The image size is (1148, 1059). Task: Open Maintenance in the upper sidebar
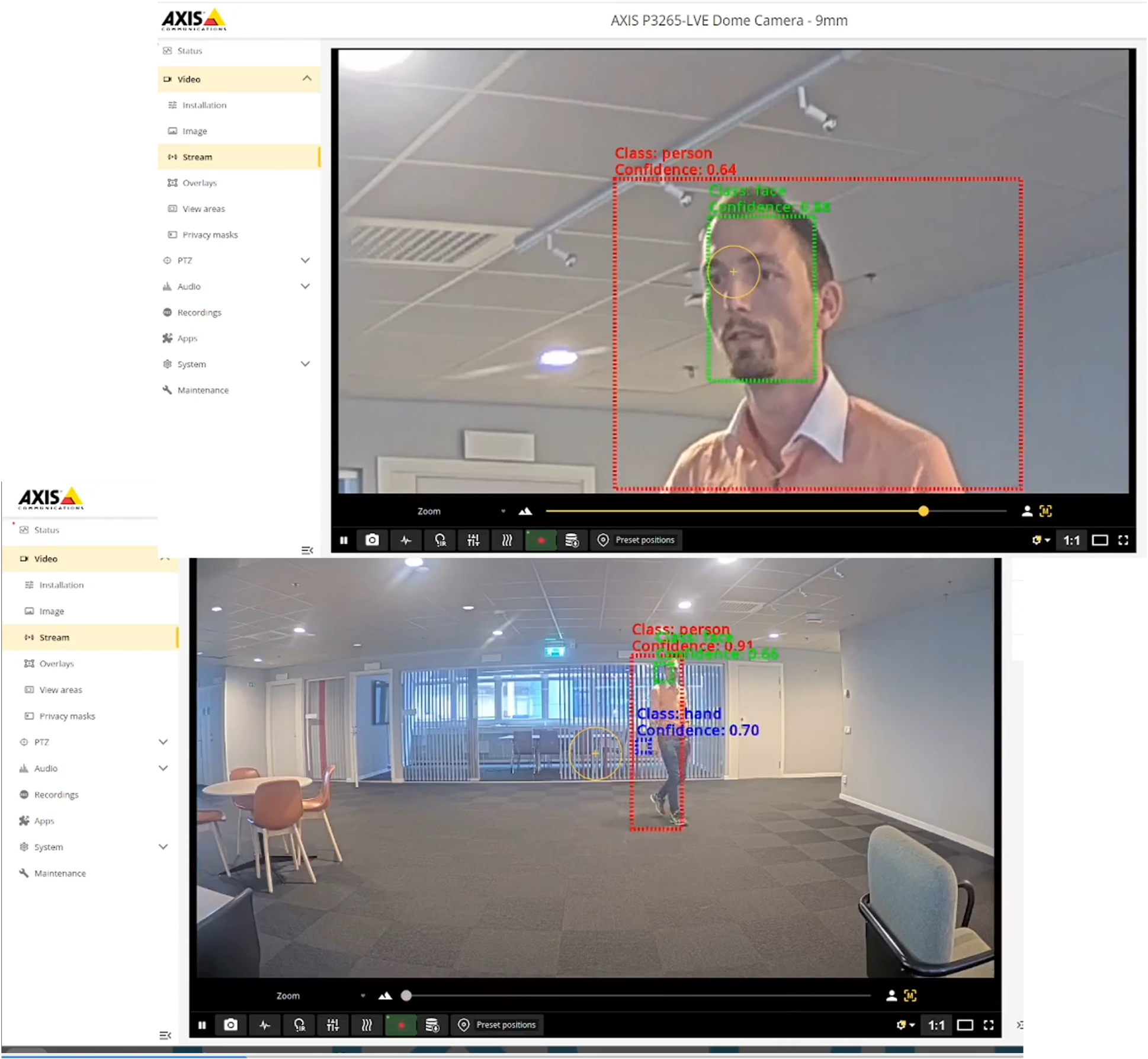pyautogui.click(x=239, y=391)
